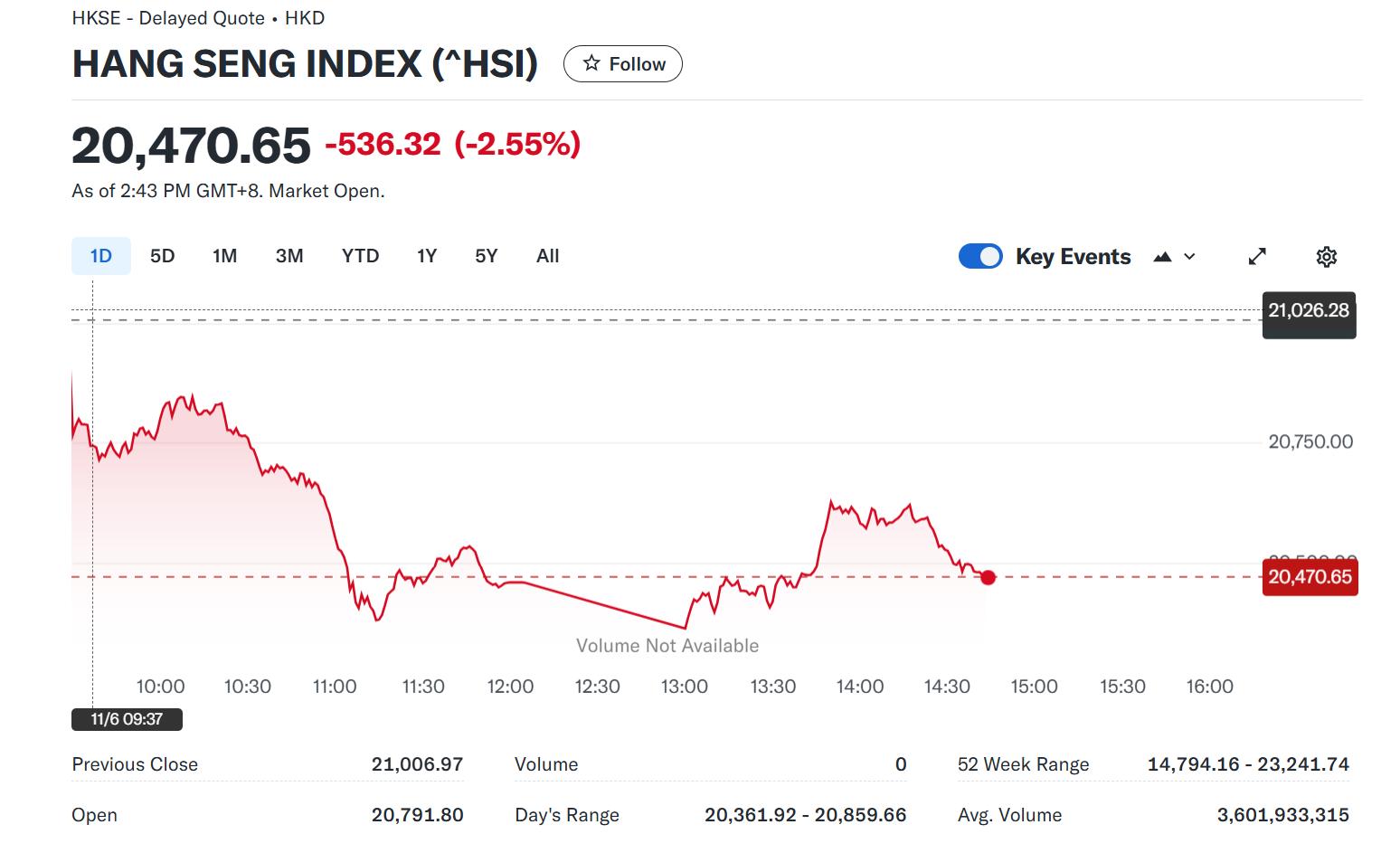Open chart type dropdown chevron
This screenshot has height=853, width=1400.
tap(1189, 257)
